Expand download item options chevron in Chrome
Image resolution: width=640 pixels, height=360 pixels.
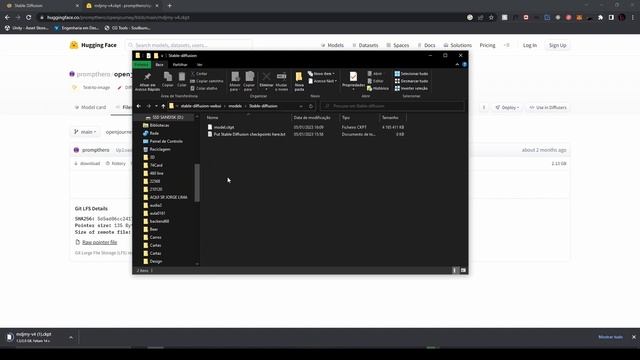point(71,338)
